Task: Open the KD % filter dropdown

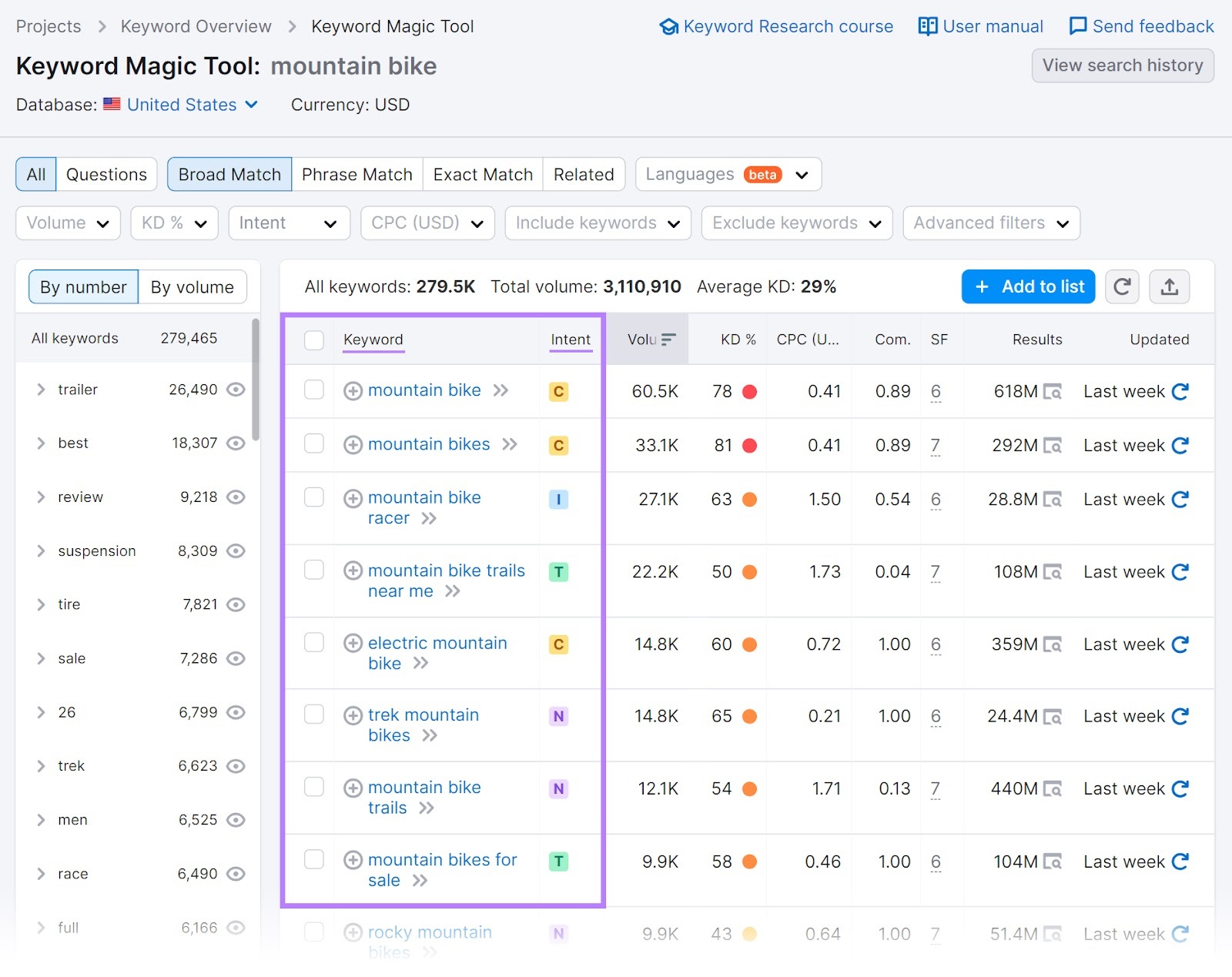Action: pos(174,223)
